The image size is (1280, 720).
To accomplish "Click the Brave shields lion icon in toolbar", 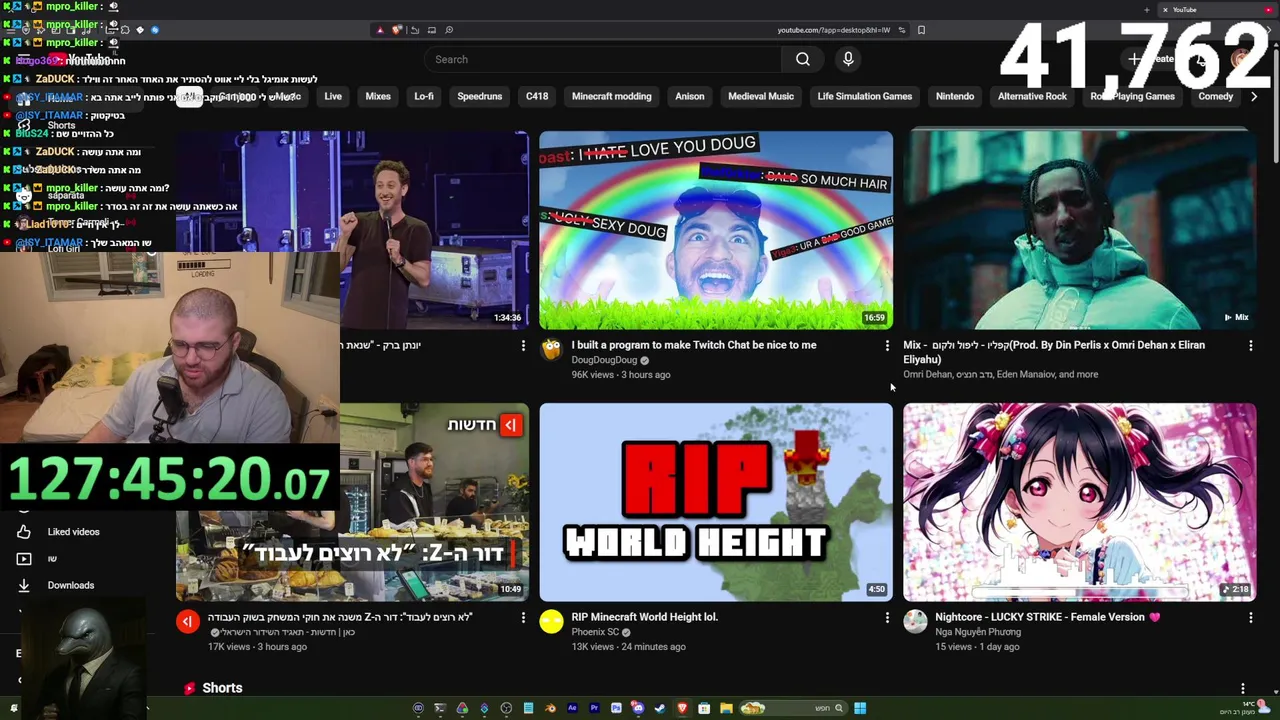I will coord(397,30).
